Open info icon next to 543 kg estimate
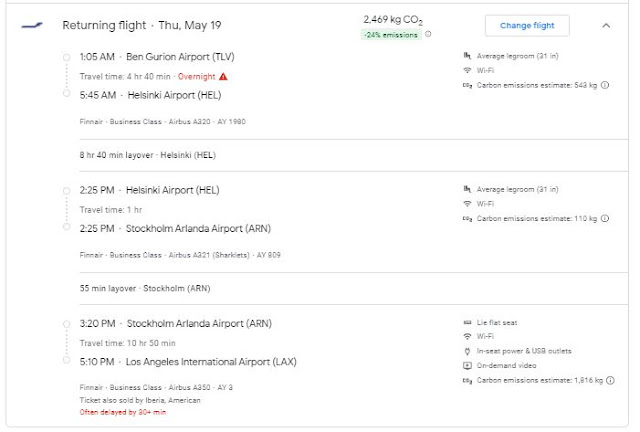 tap(606, 86)
